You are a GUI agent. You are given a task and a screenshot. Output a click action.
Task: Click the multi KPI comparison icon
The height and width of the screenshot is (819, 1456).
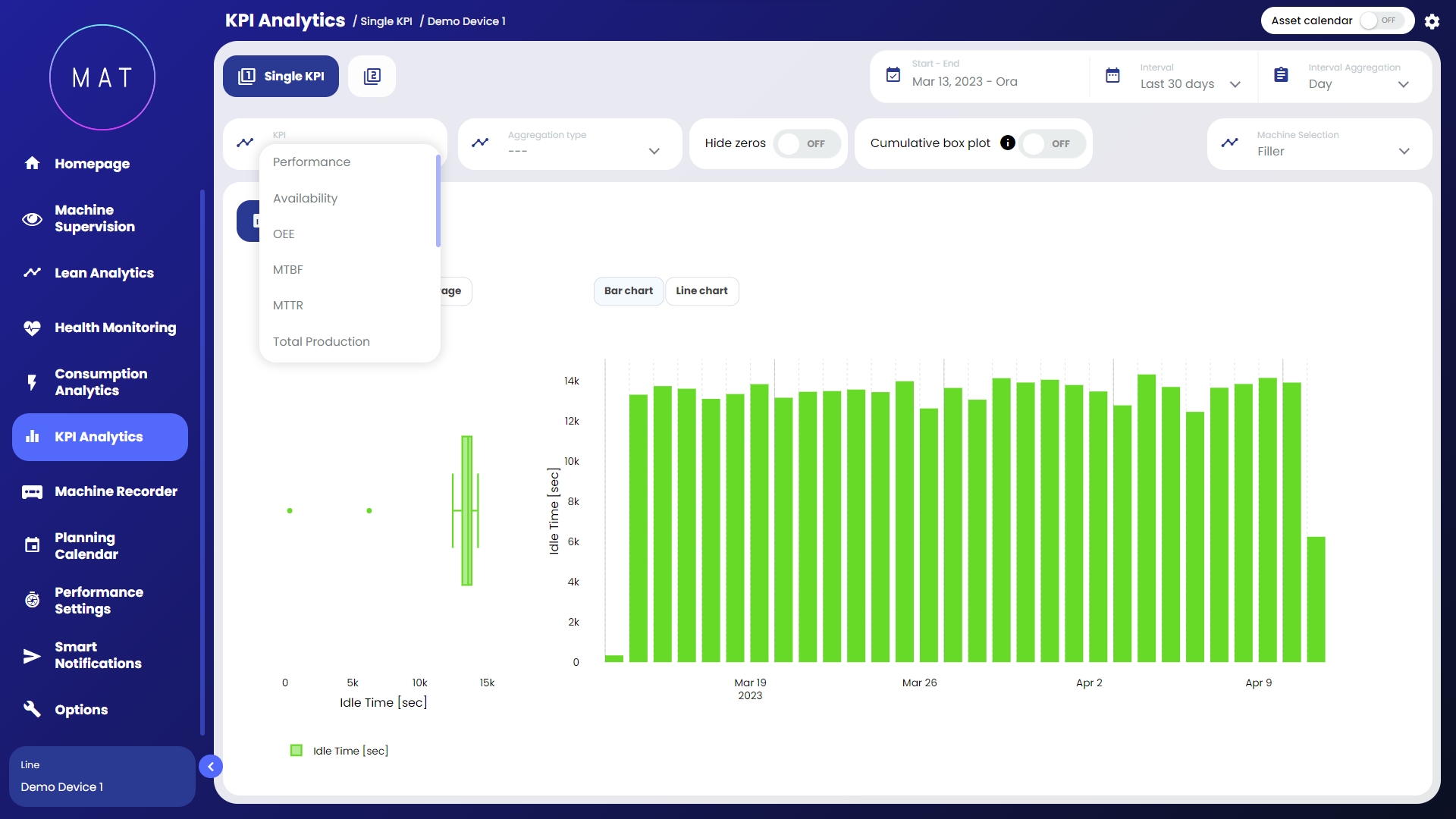coord(372,76)
